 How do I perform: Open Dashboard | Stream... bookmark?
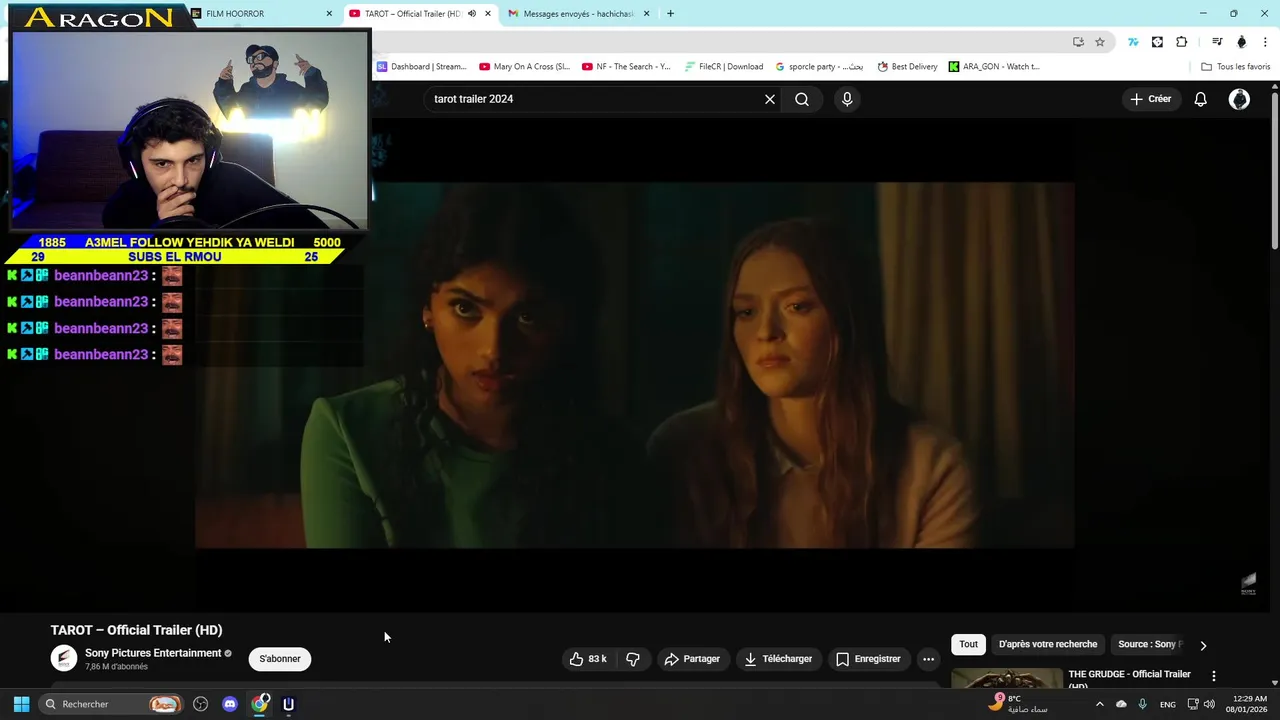422,67
